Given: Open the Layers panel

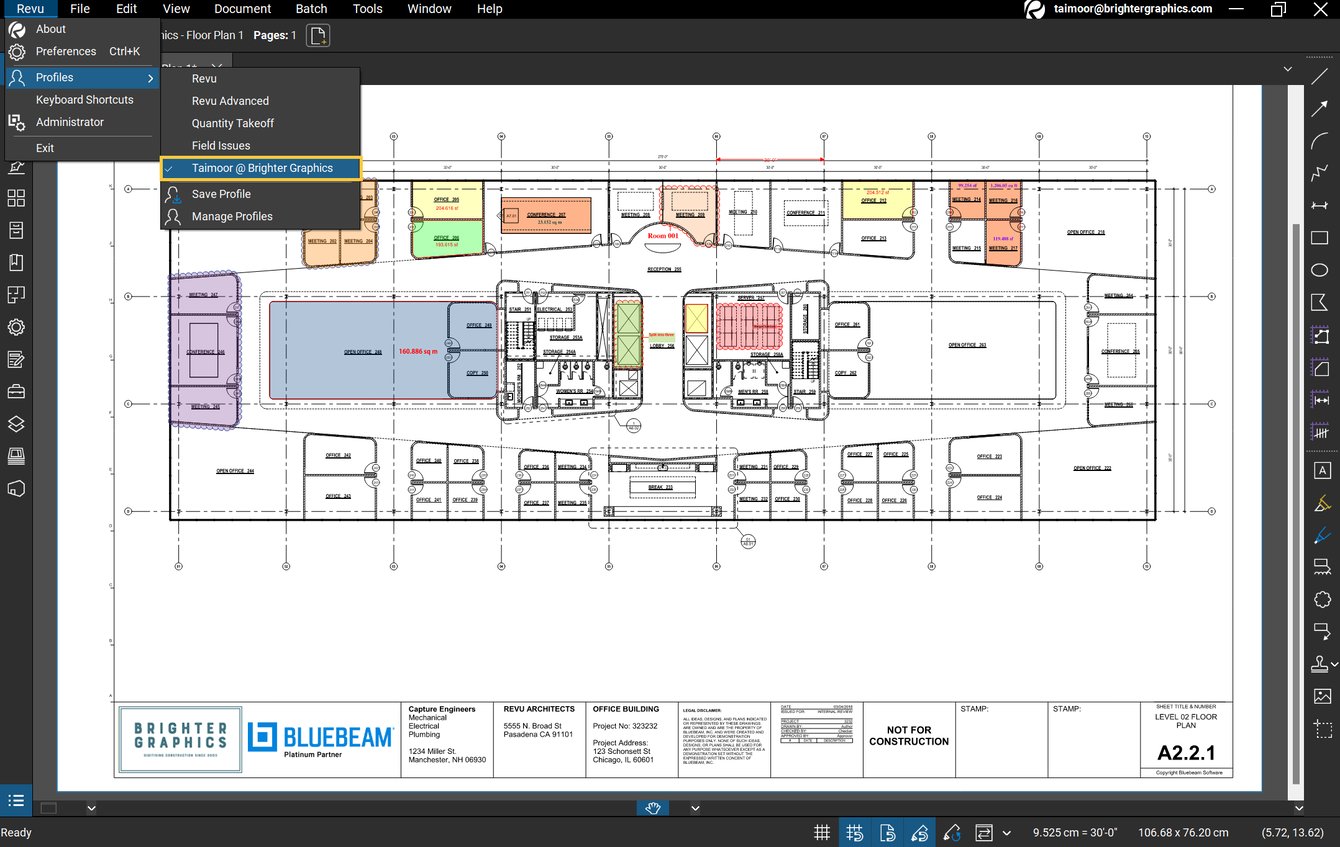Looking at the screenshot, I should pyautogui.click(x=16, y=423).
